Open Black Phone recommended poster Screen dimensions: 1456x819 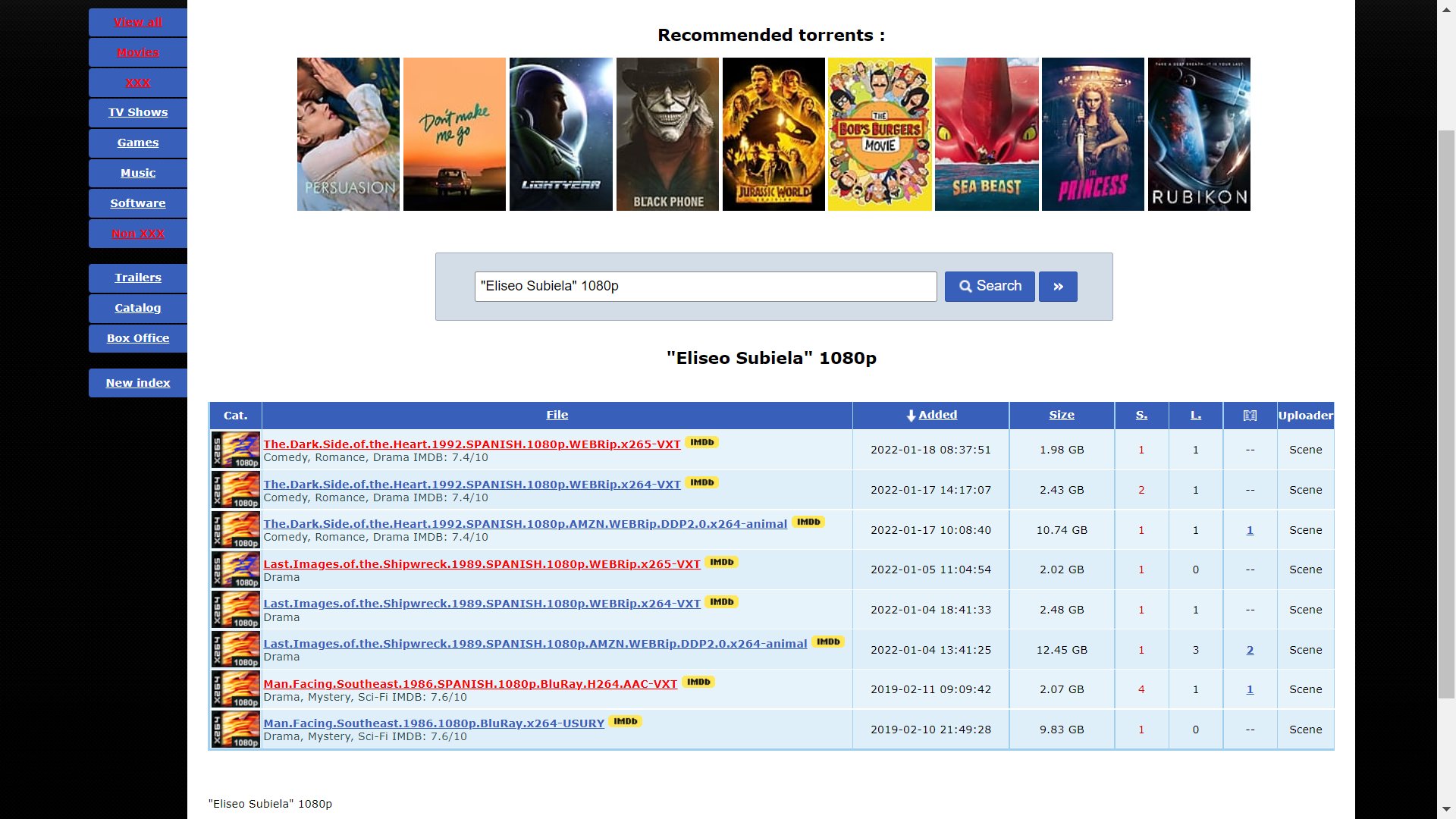[667, 134]
